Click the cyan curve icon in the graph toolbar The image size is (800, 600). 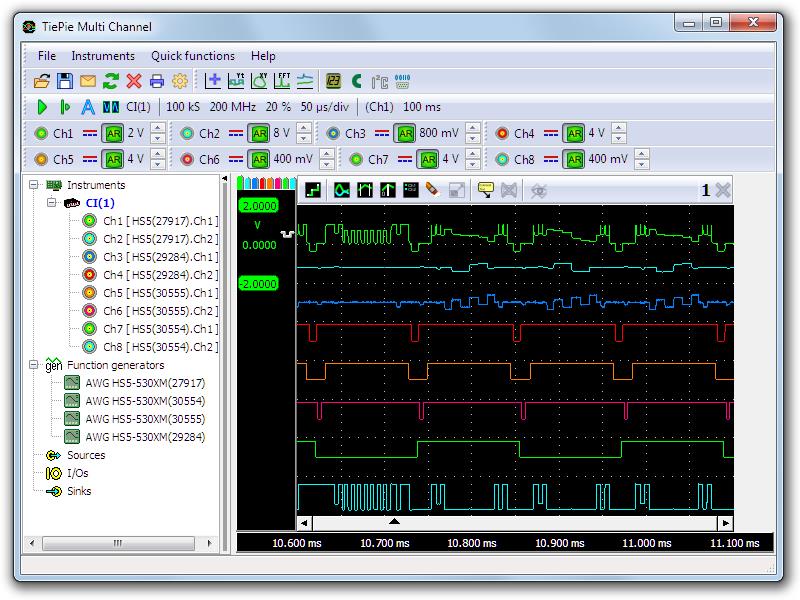click(341, 191)
